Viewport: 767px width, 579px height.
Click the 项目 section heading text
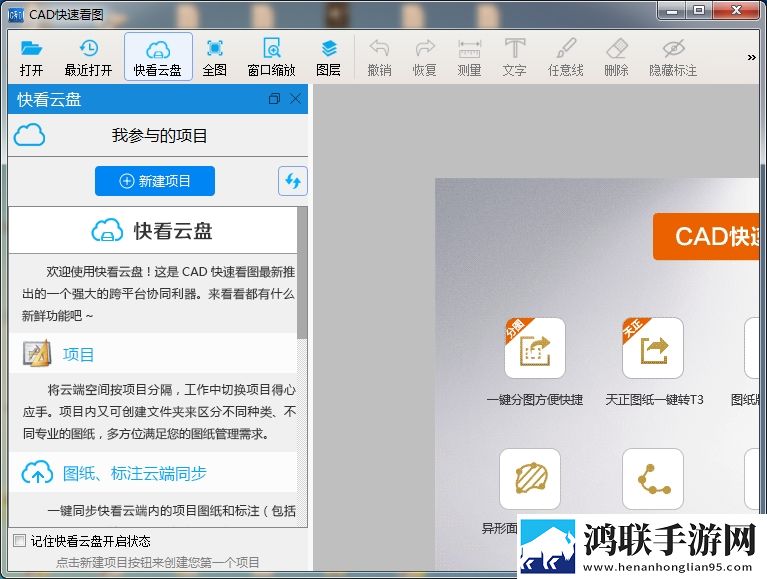78,355
